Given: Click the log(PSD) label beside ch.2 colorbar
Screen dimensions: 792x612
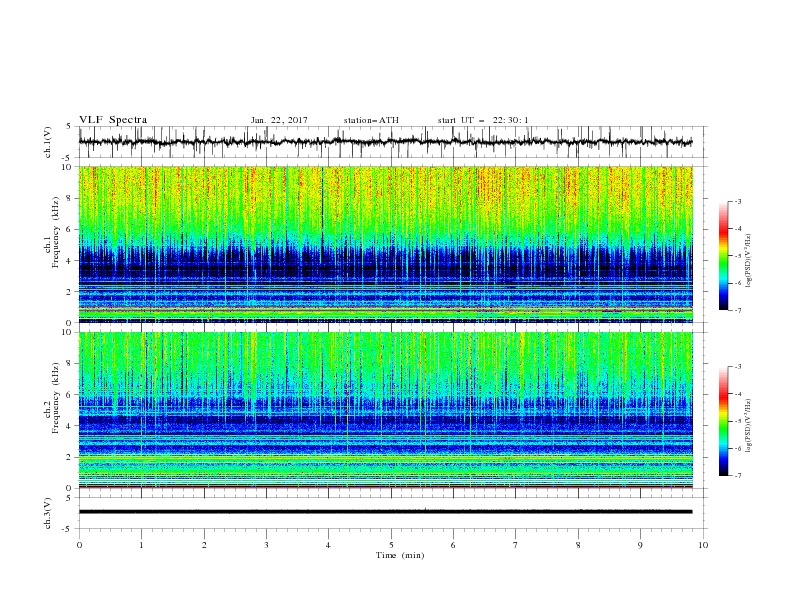Looking at the screenshot, I should tap(749, 426).
